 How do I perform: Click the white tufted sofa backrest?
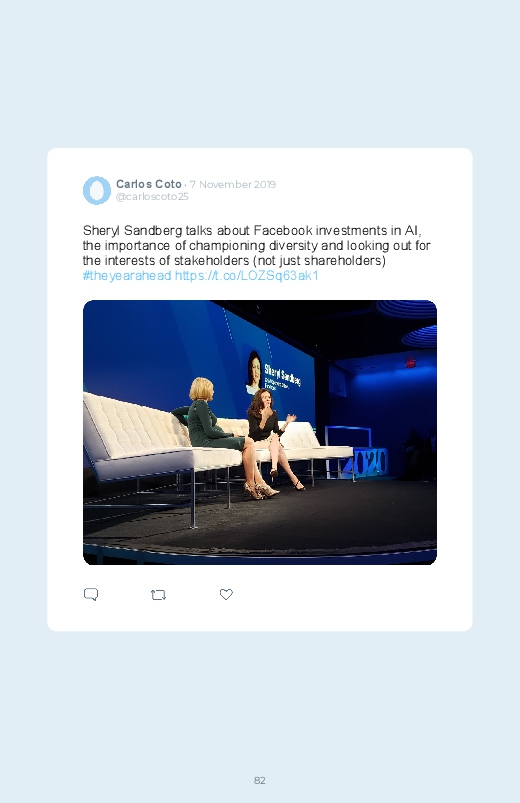click(x=131, y=422)
